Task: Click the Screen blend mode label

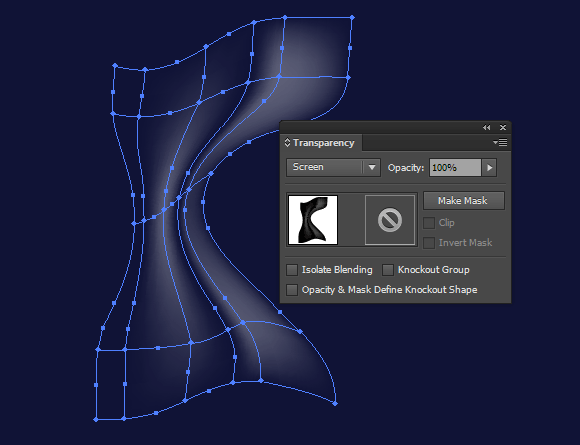Action: 308,167
